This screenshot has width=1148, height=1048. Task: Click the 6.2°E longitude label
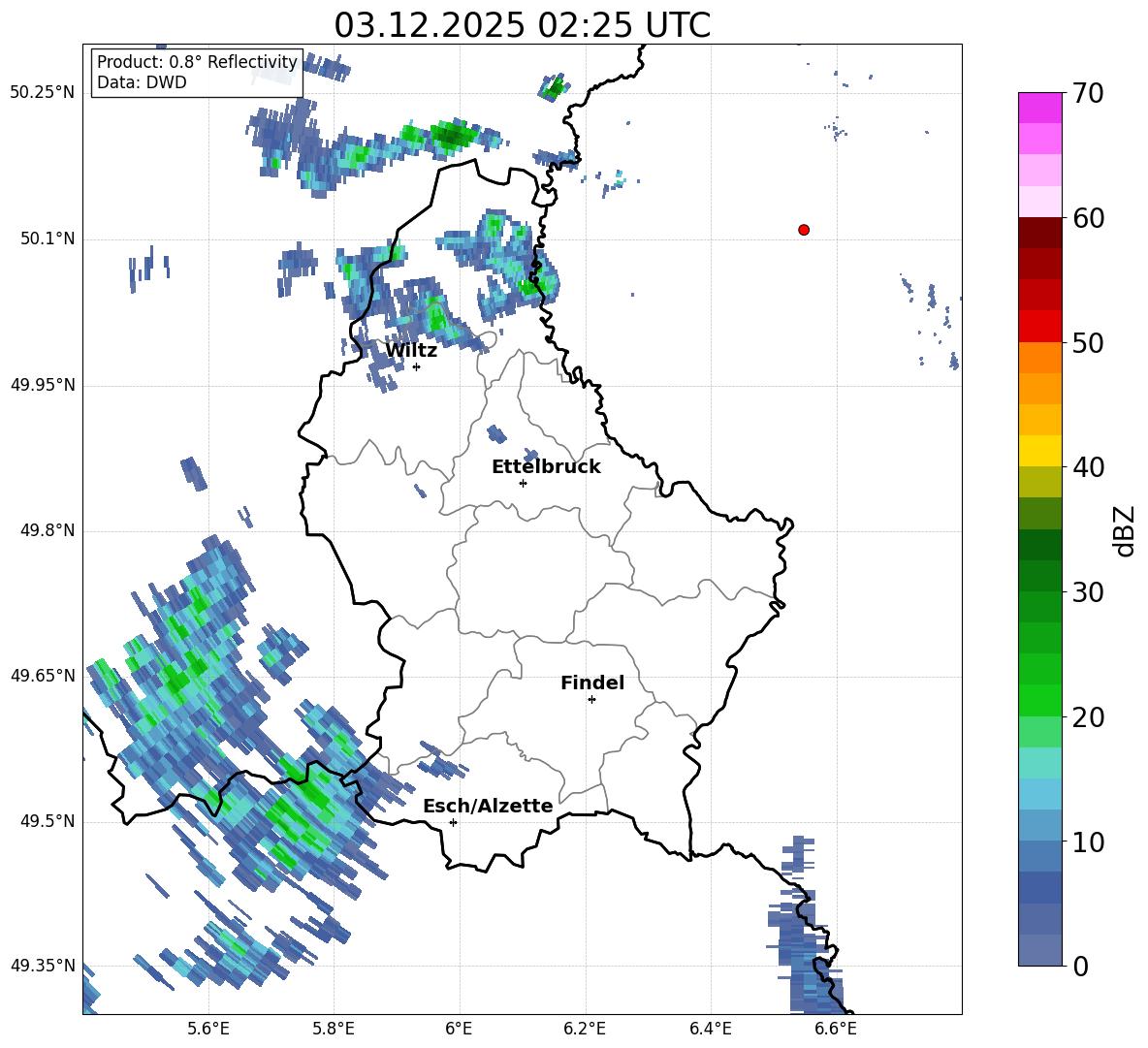click(x=585, y=1030)
